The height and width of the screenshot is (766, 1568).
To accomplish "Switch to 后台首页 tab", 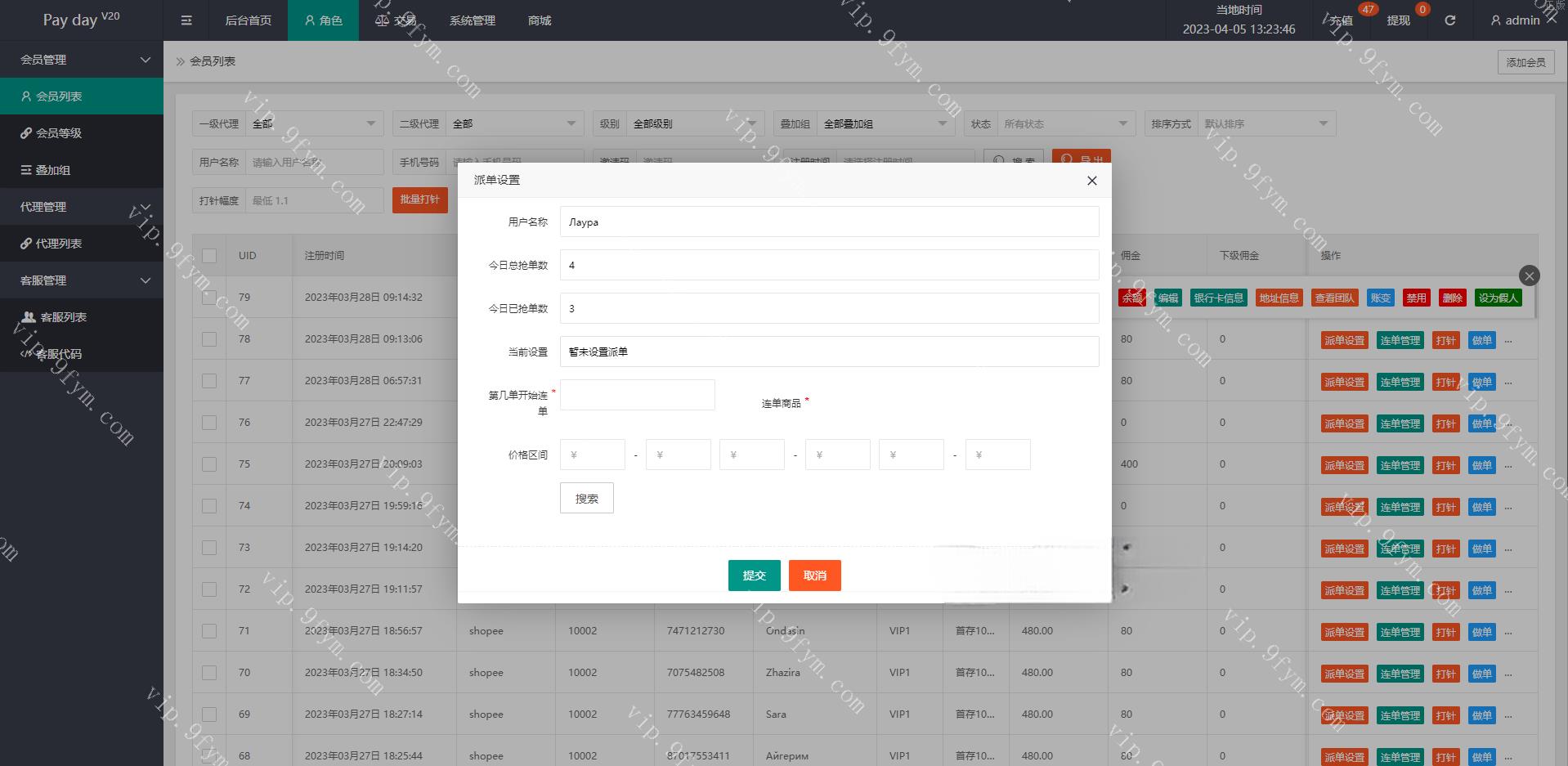I will (248, 20).
